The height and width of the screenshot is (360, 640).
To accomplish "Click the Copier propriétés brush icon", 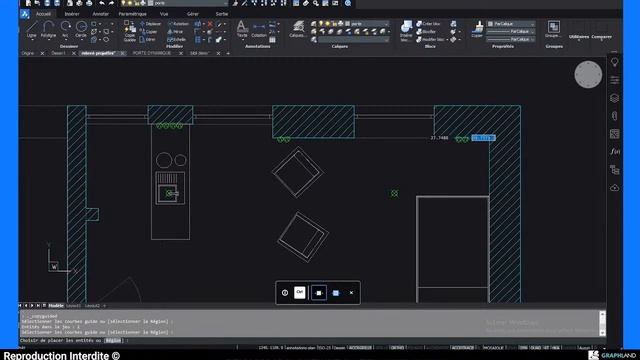I will pyautogui.click(x=477, y=29).
